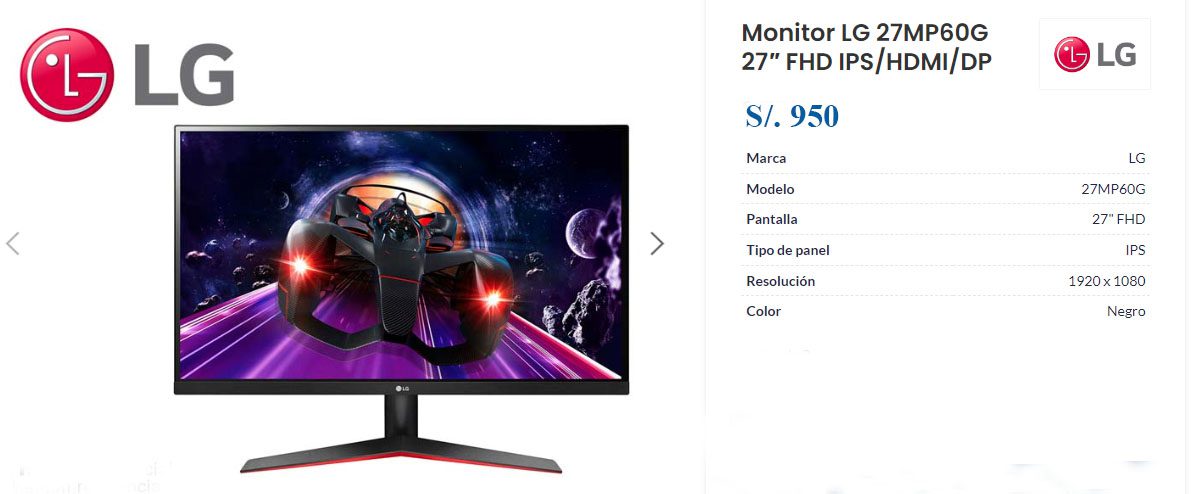Click the LG brand value in Marca row

[x=1136, y=158]
